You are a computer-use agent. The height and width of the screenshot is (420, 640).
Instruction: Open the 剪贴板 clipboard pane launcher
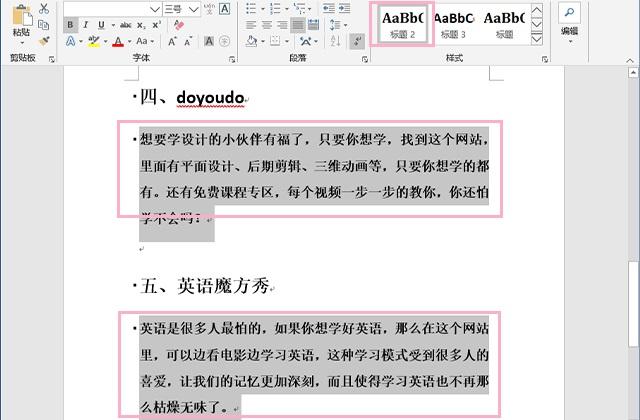tap(52, 60)
